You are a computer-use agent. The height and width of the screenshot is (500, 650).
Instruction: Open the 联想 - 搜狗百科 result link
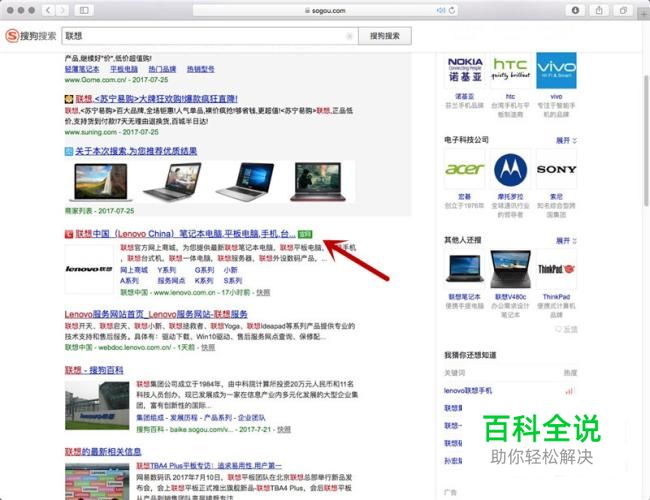pos(94,370)
